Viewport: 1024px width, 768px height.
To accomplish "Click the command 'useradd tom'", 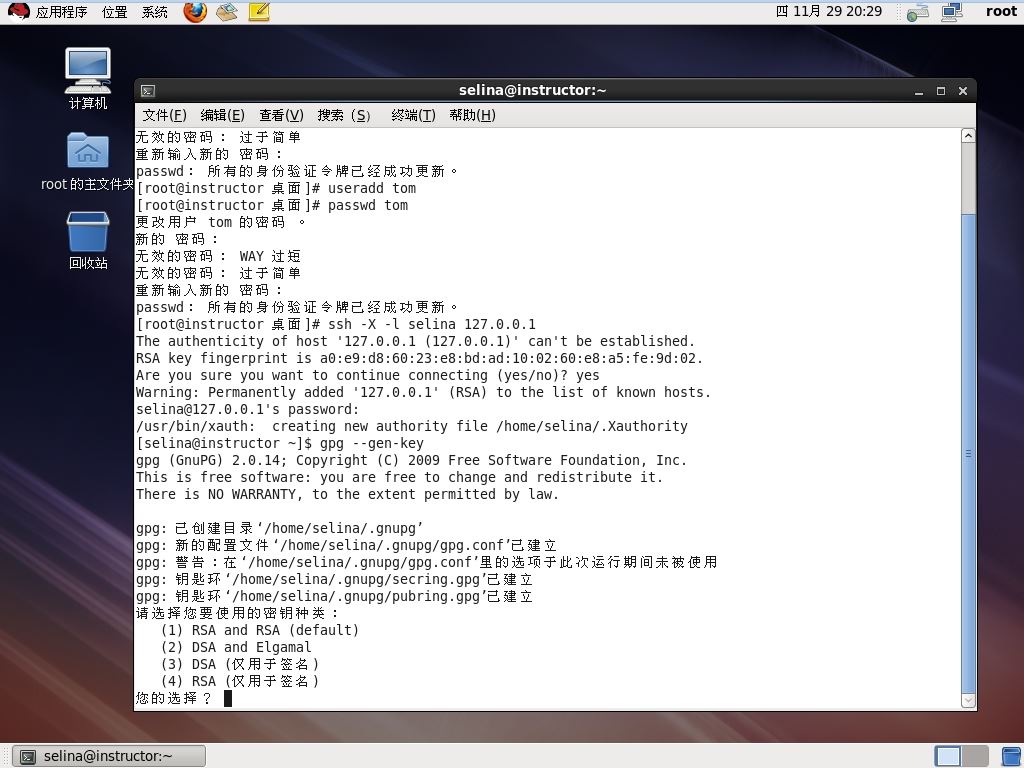I will pos(372,189).
